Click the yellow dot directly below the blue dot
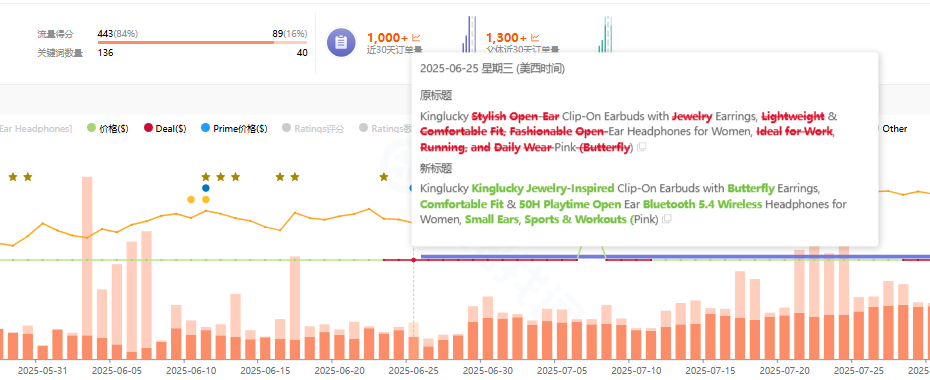The height and width of the screenshot is (380, 930). pyautogui.click(x=206, y=200)
